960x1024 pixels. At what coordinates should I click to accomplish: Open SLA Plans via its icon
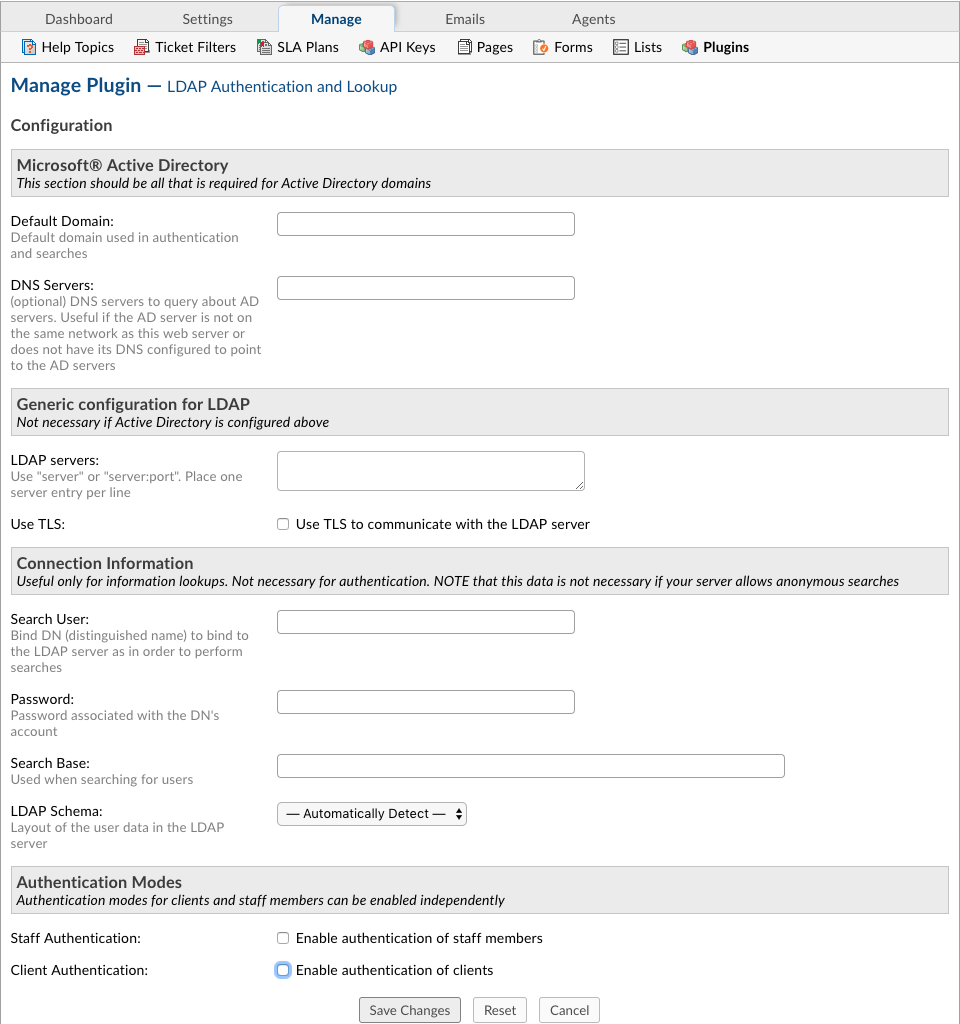(x=264, y=47)
